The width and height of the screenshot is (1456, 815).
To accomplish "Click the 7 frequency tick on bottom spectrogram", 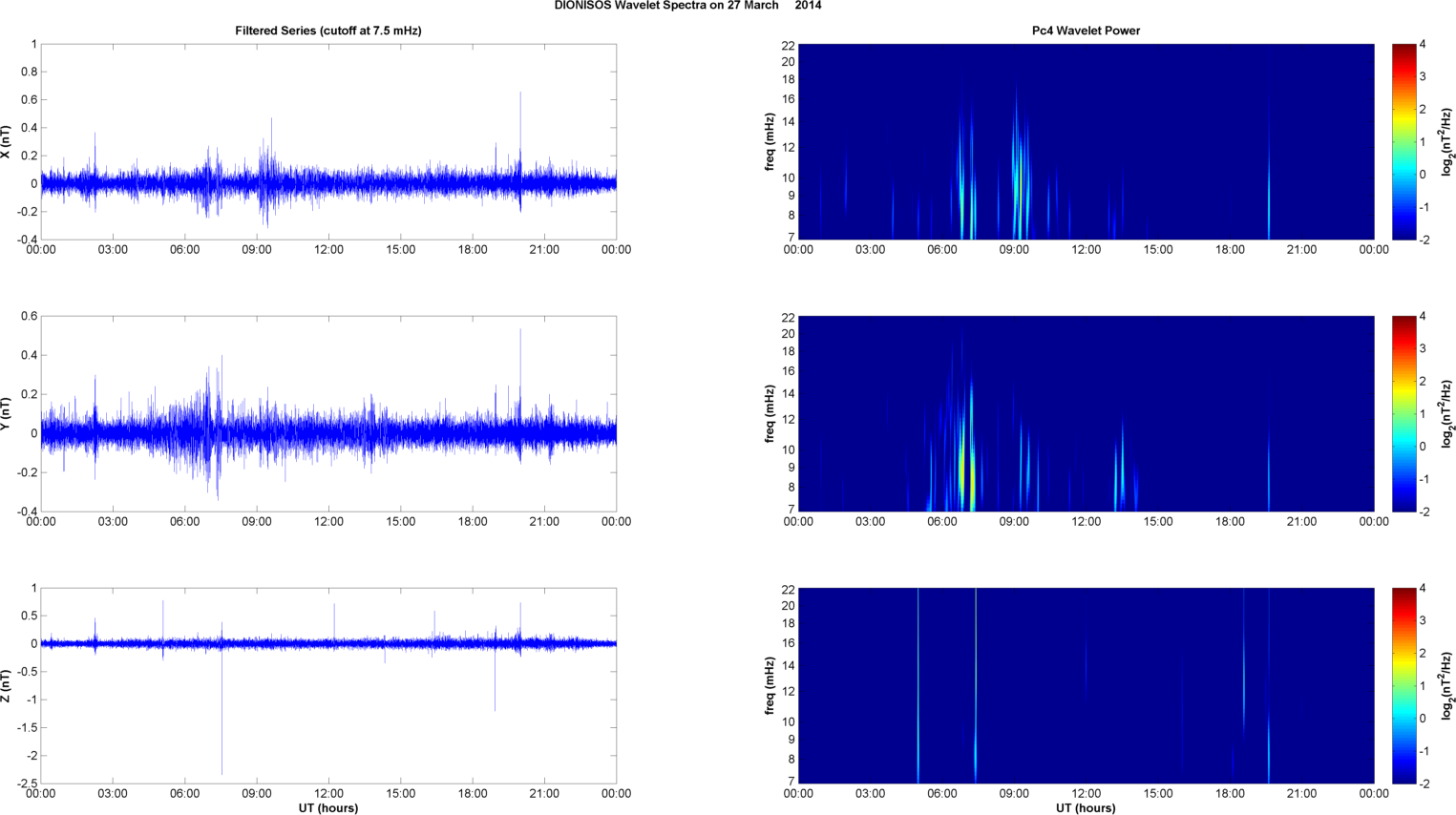I will [791, 782].
